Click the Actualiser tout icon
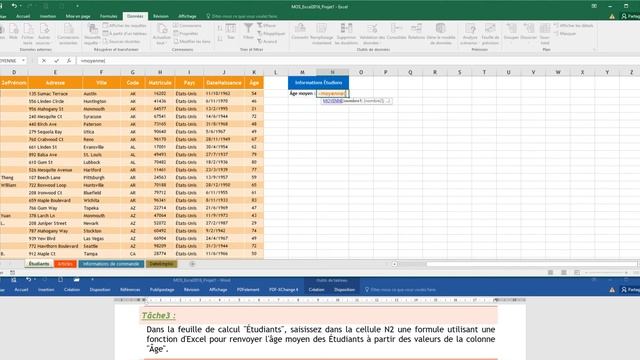The height and width of the screenshot is (360, 640). pos(162,29)
